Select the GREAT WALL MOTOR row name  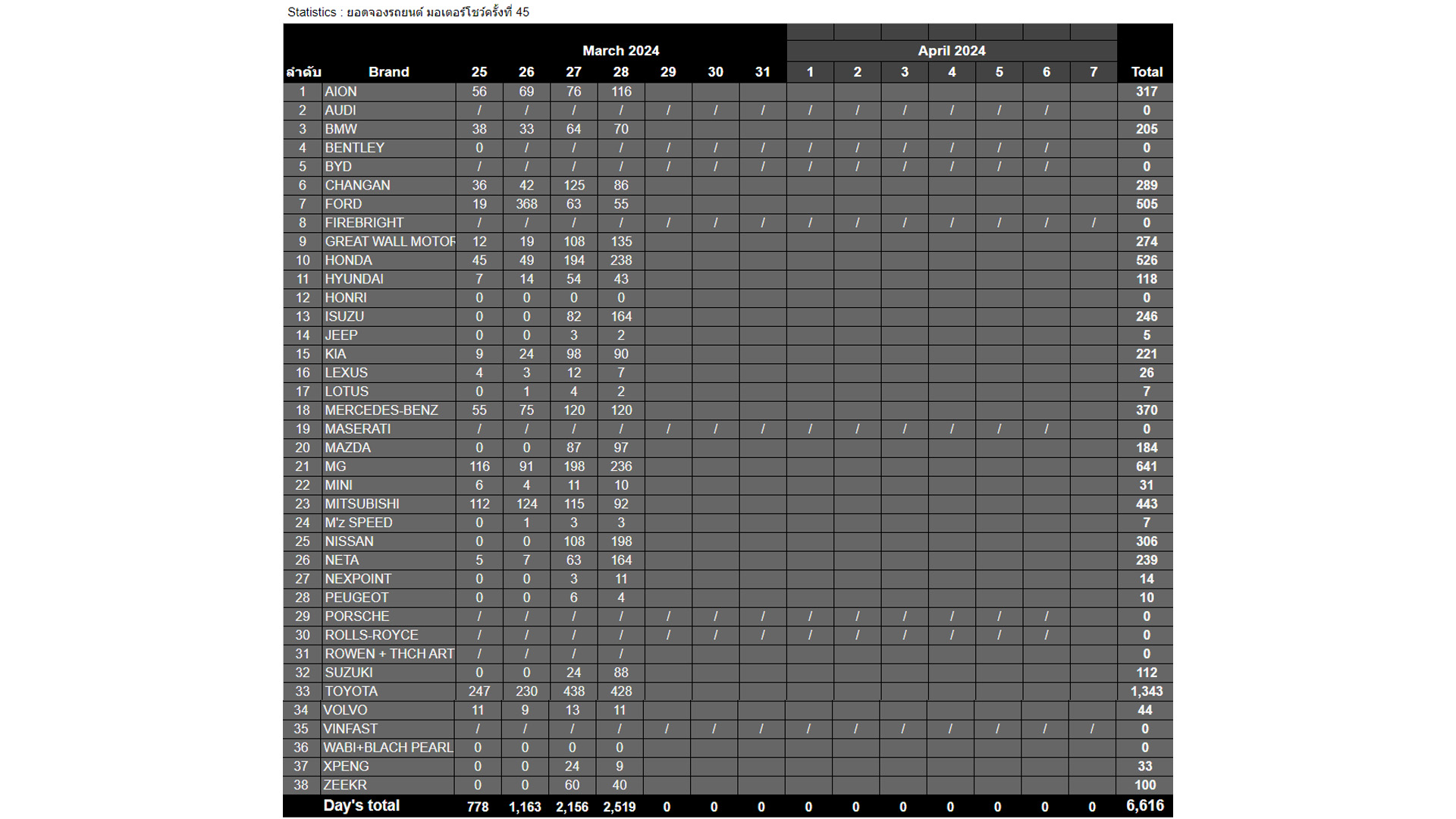point(388,241)
